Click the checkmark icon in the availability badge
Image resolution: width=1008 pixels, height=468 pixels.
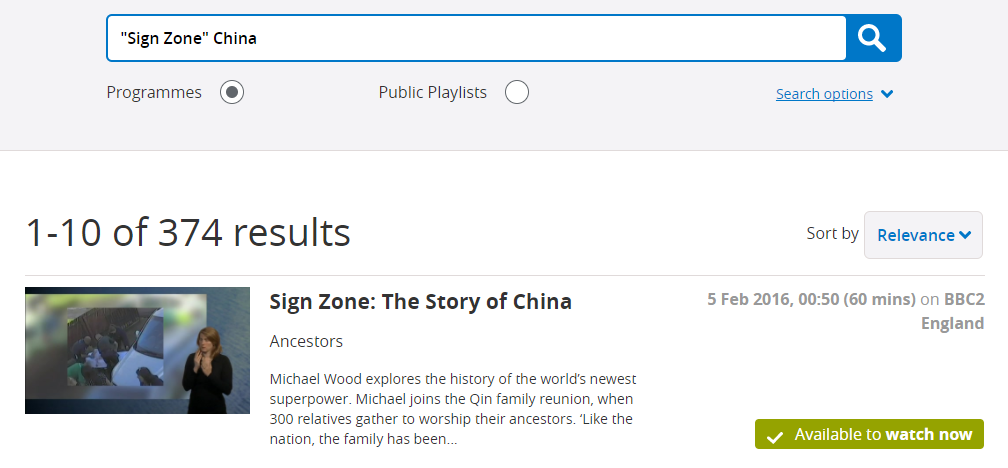774,436
